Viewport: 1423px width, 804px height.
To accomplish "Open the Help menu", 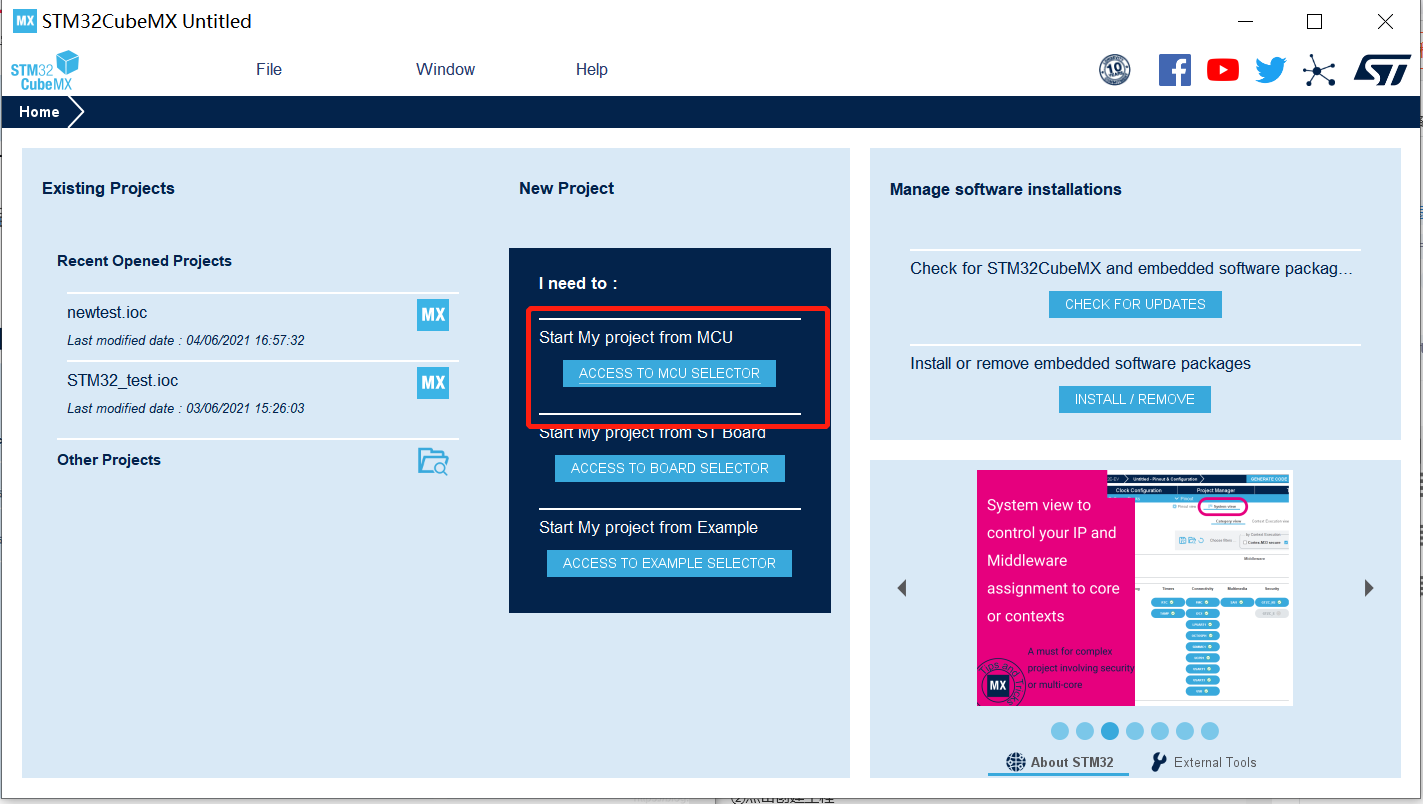I will tap(591, 70).
